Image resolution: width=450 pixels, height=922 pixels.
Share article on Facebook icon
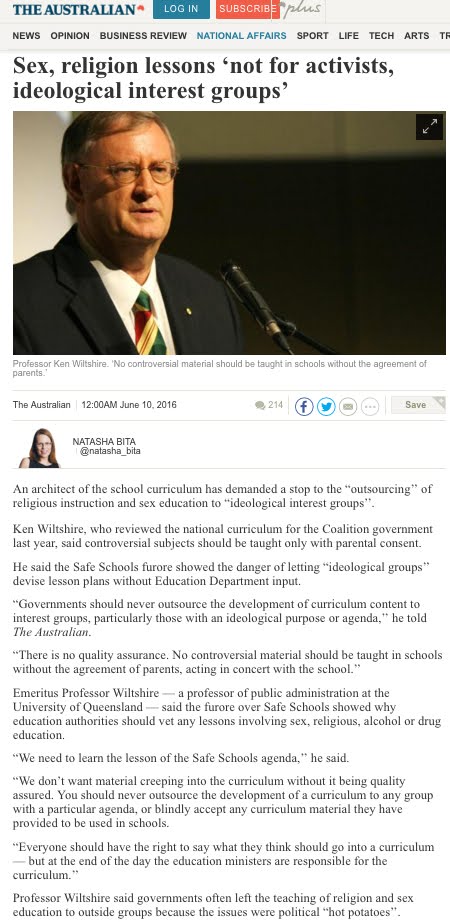[x=304, y=406]
